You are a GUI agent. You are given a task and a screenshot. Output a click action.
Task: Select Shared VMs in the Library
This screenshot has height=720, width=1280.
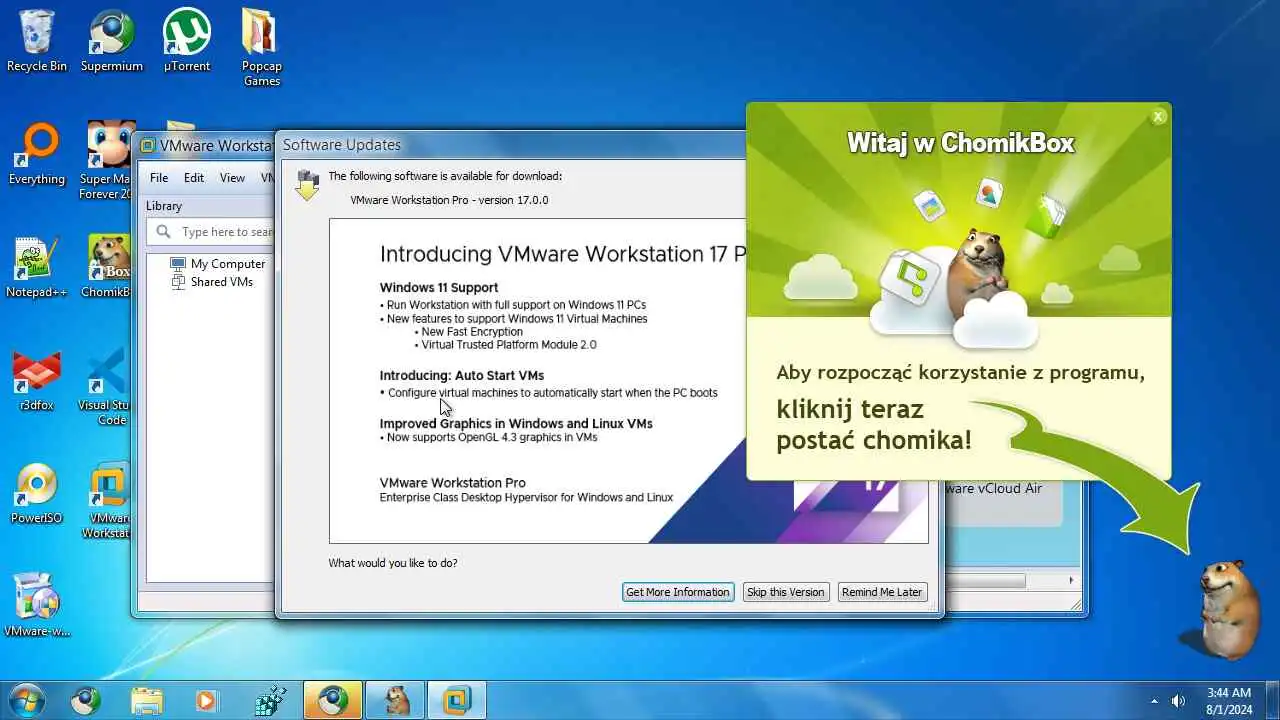(212, 282)
